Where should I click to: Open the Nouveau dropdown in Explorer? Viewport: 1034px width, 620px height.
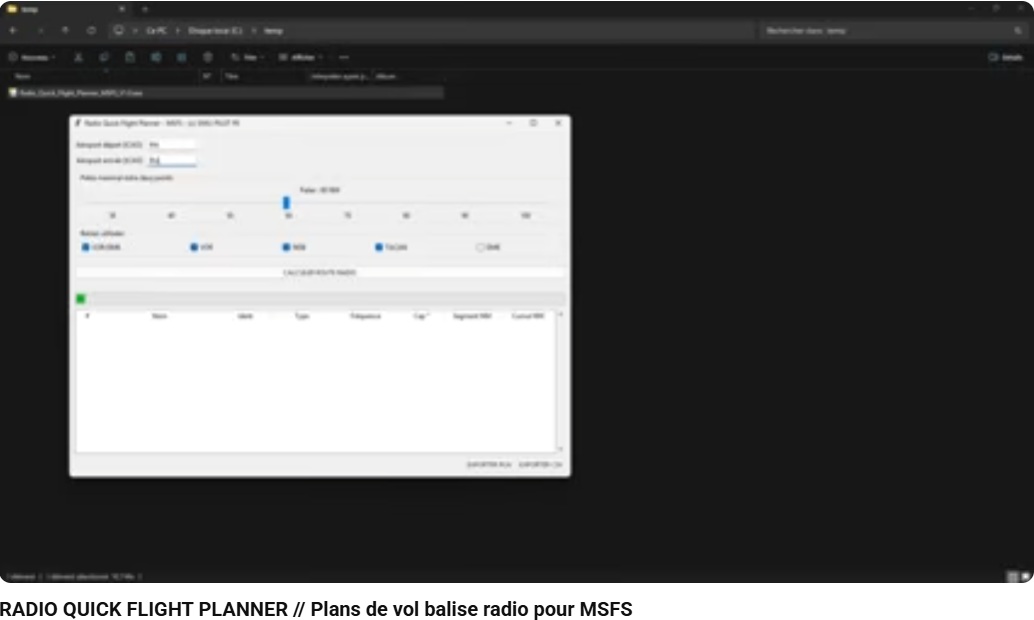coord(32,57)
